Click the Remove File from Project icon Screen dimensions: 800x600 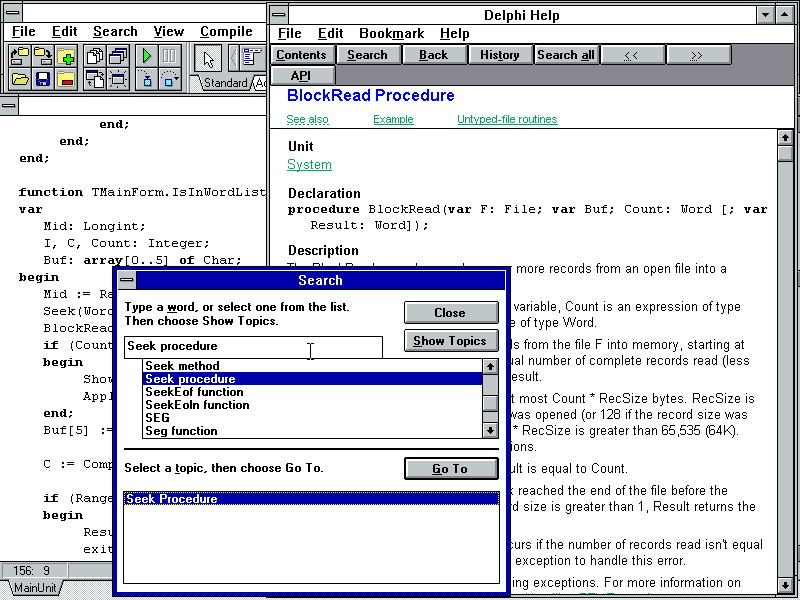(x=66, y=79)
